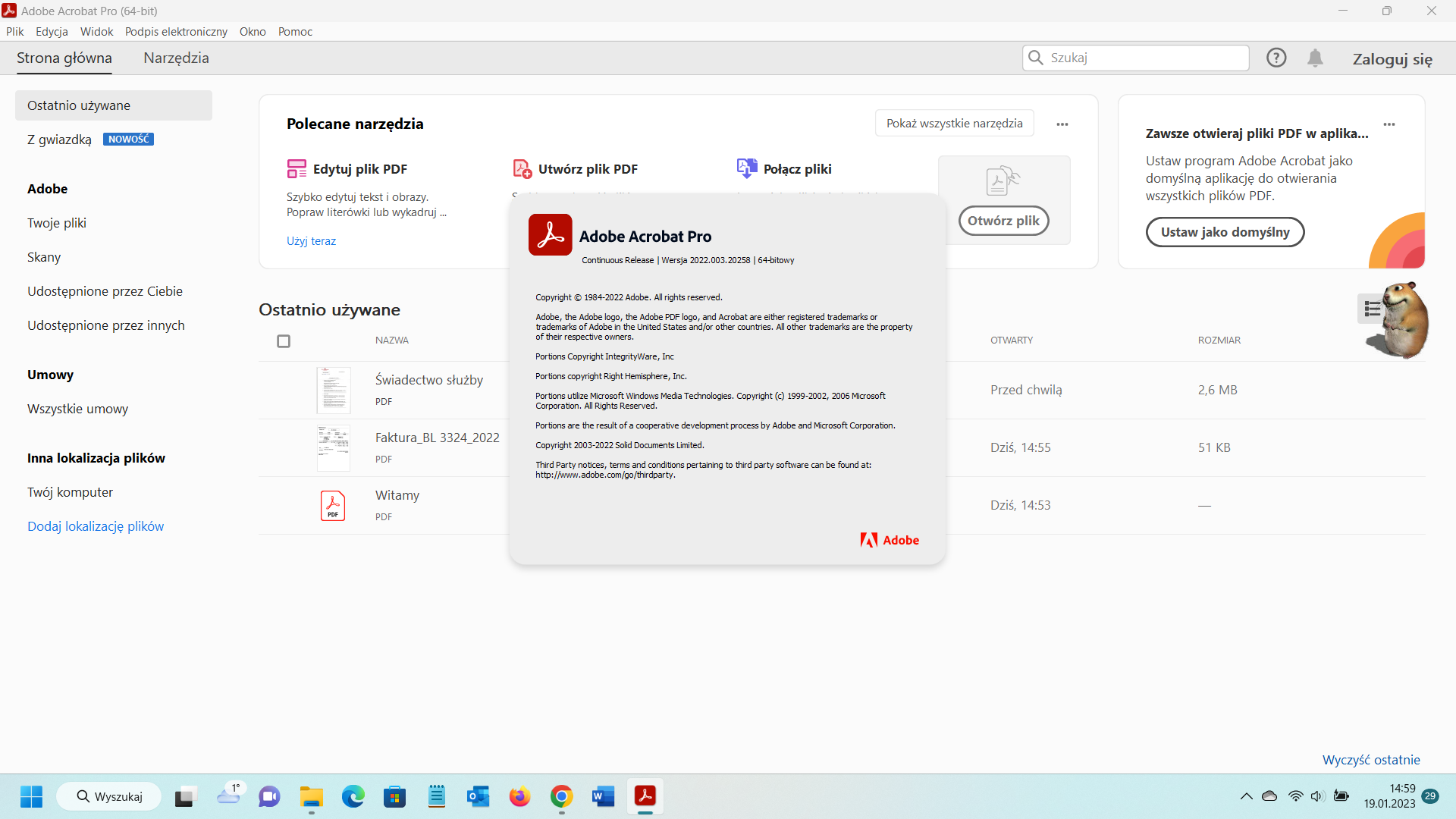
Task: Open notifications bell icon
Action: point(1315,58)
